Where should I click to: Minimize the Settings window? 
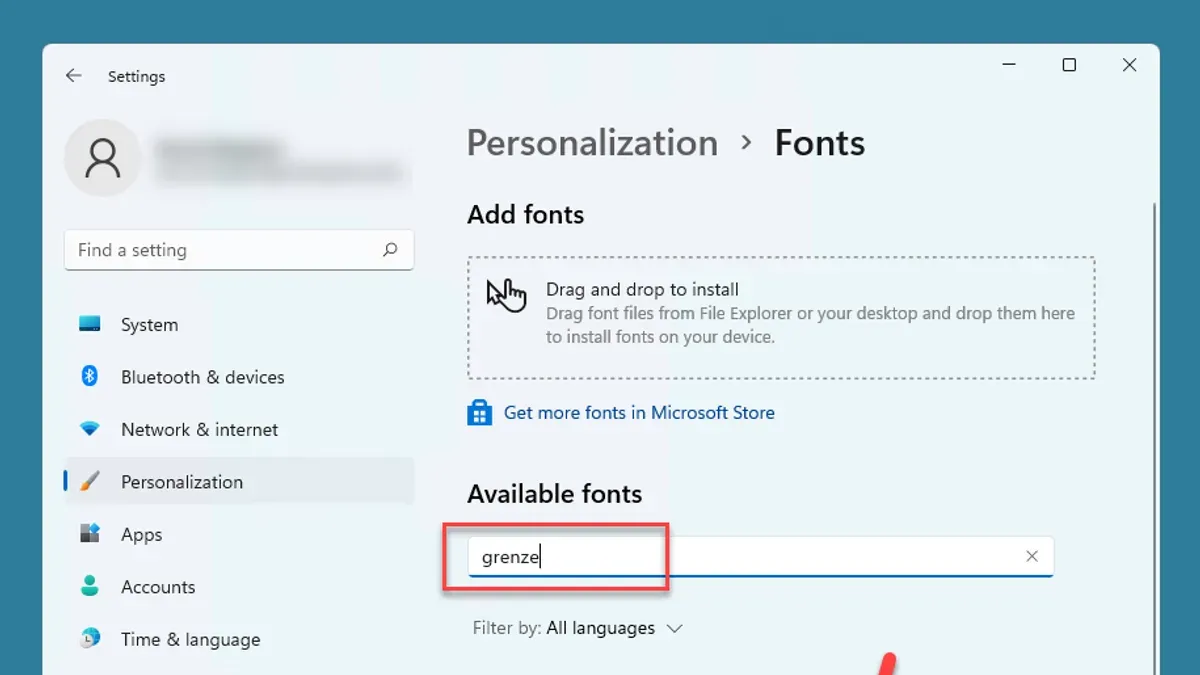tap(1009, 65)
